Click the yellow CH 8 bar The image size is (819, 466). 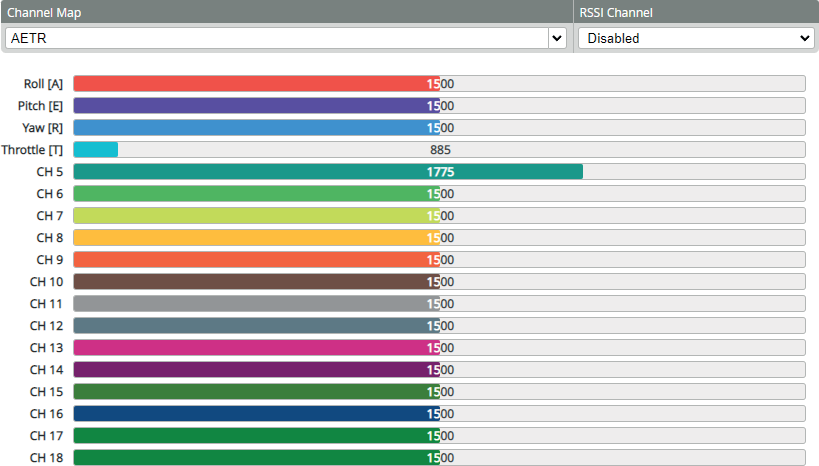[439, 238]
